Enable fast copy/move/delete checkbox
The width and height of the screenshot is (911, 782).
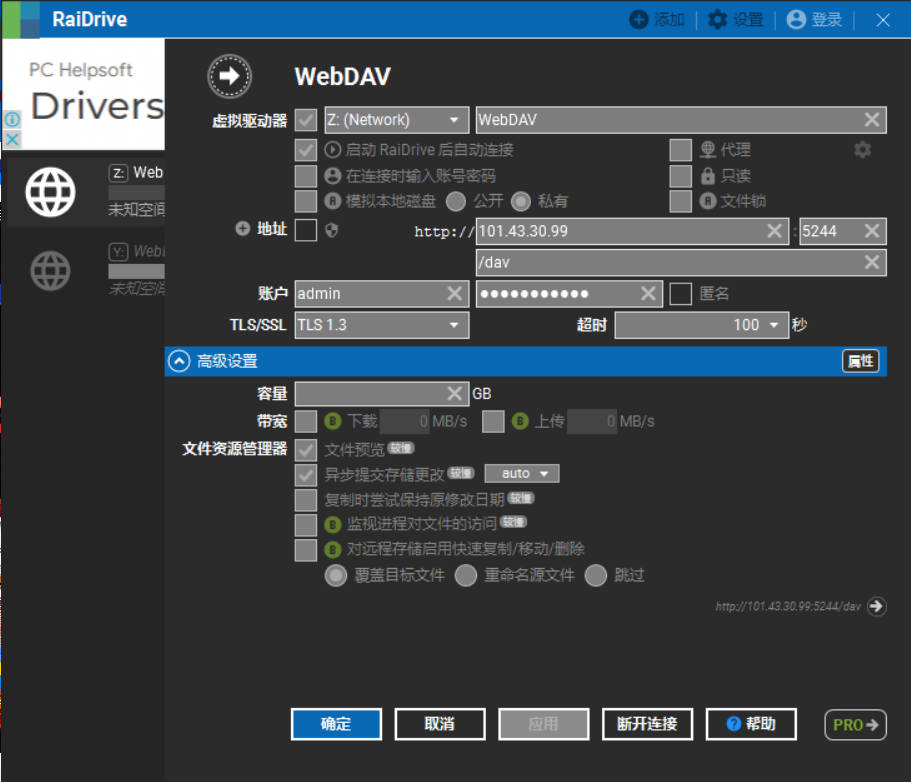(x=306, y=550)
